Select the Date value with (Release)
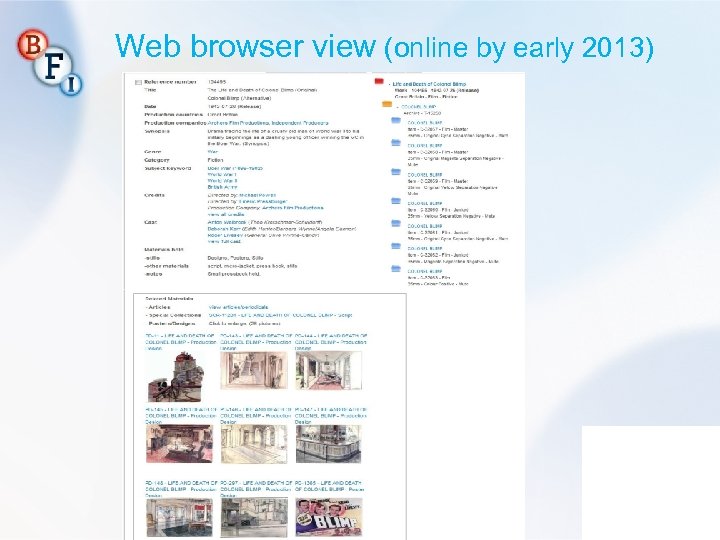Image resolution: width=720 pixels, height=540 pixels. pos(234,107)
